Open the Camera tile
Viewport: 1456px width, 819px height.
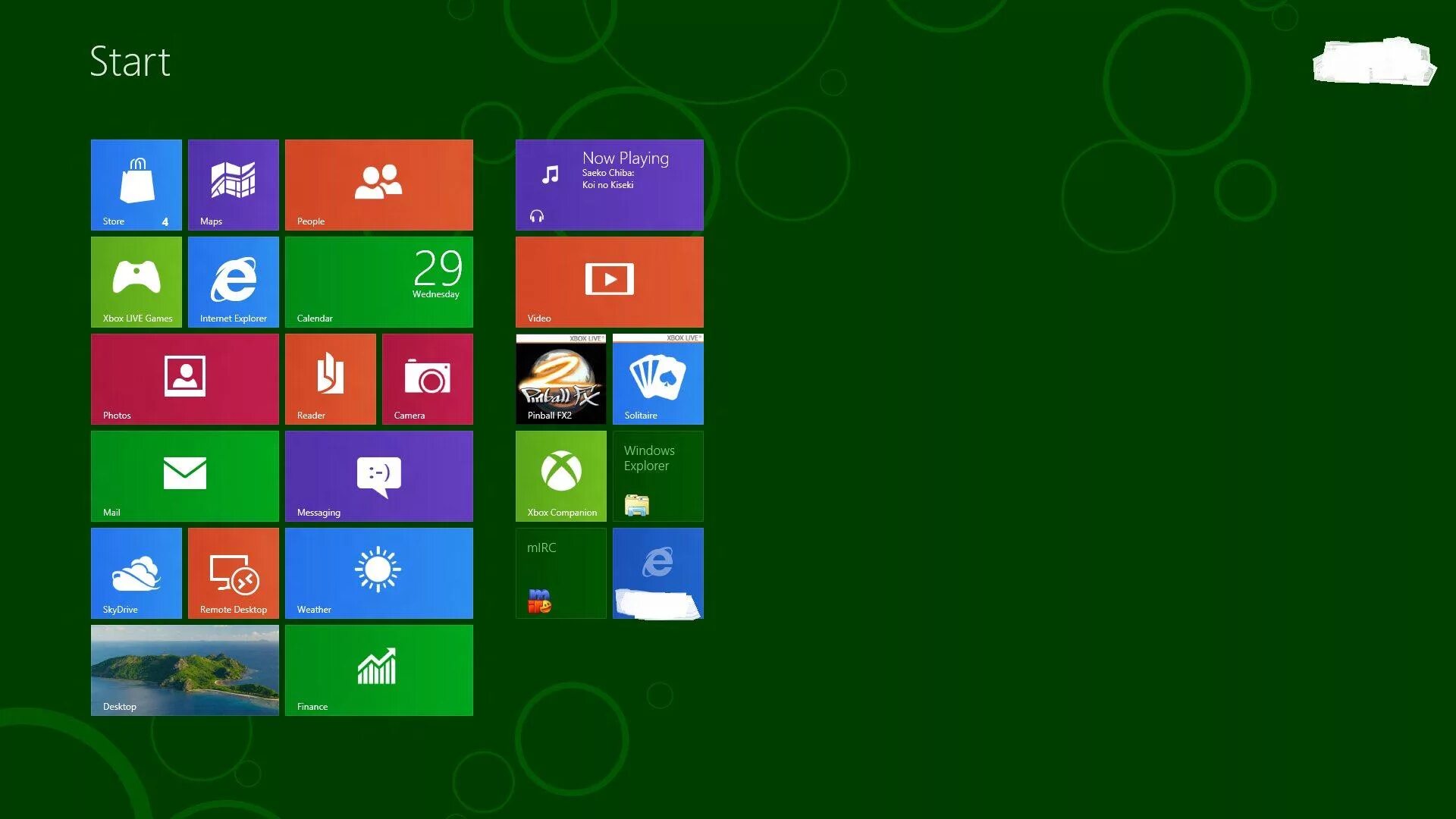pyautogui.click(x=428, y=378)
